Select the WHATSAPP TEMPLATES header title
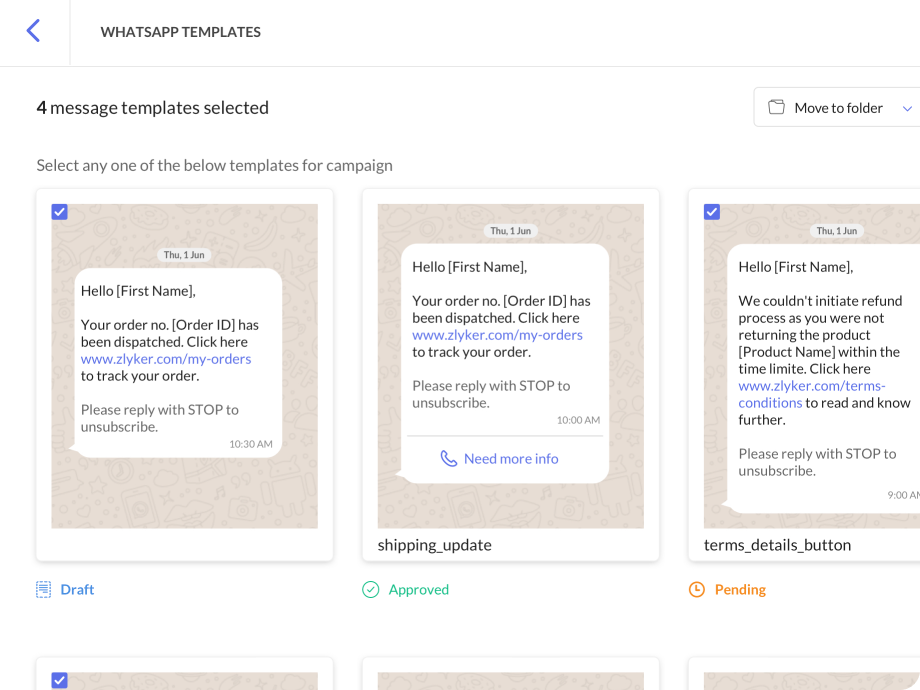 [x=180, y=32]
